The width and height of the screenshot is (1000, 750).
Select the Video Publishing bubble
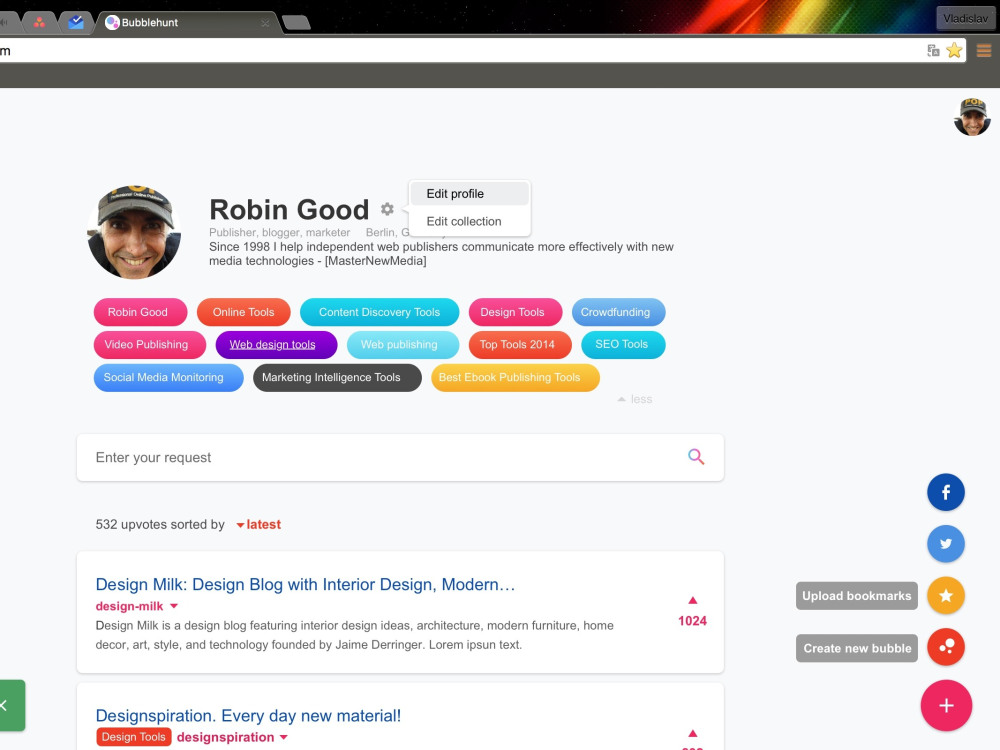click(x=150, y=345)
